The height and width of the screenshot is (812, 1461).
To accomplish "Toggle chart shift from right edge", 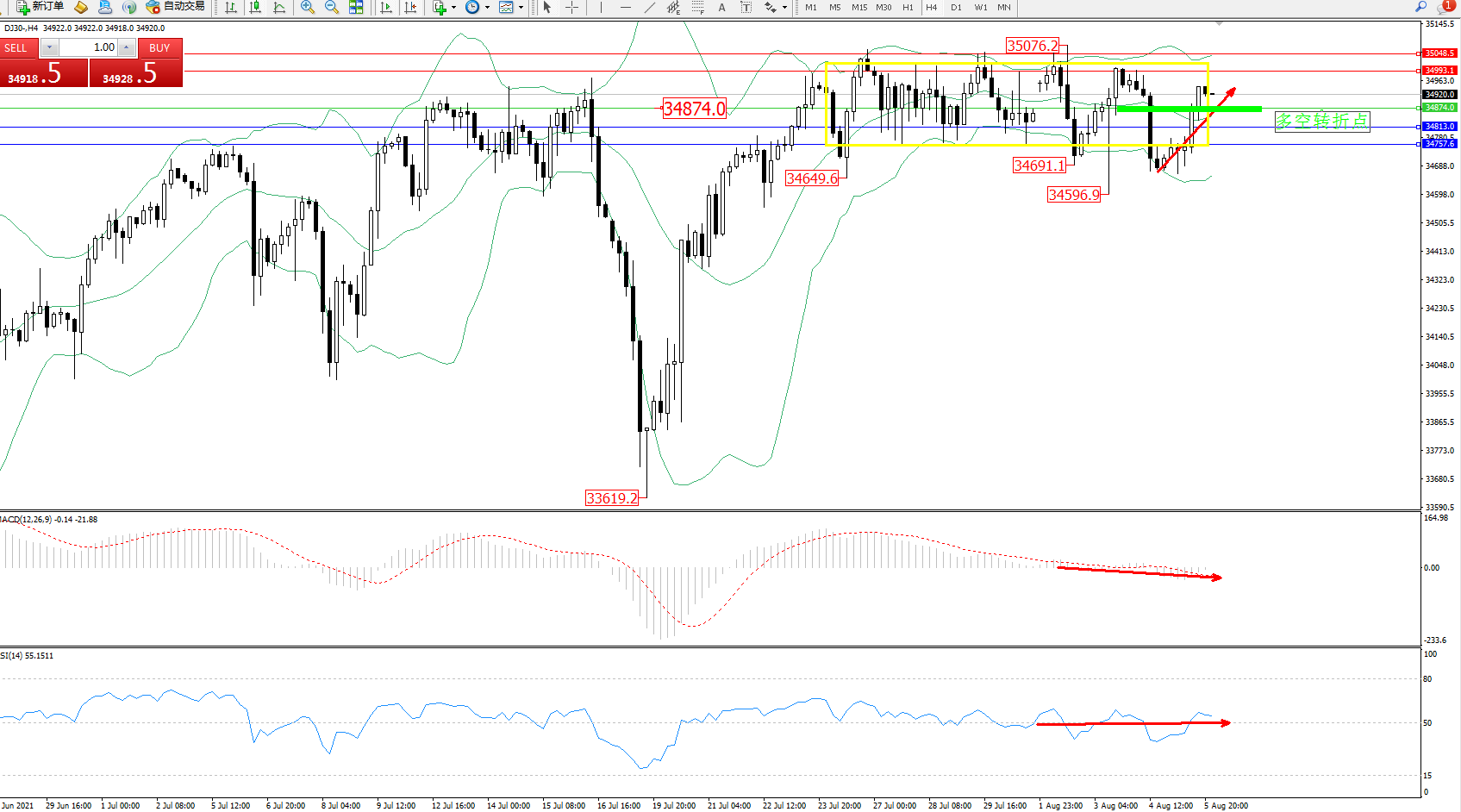I will pos(410,7).
